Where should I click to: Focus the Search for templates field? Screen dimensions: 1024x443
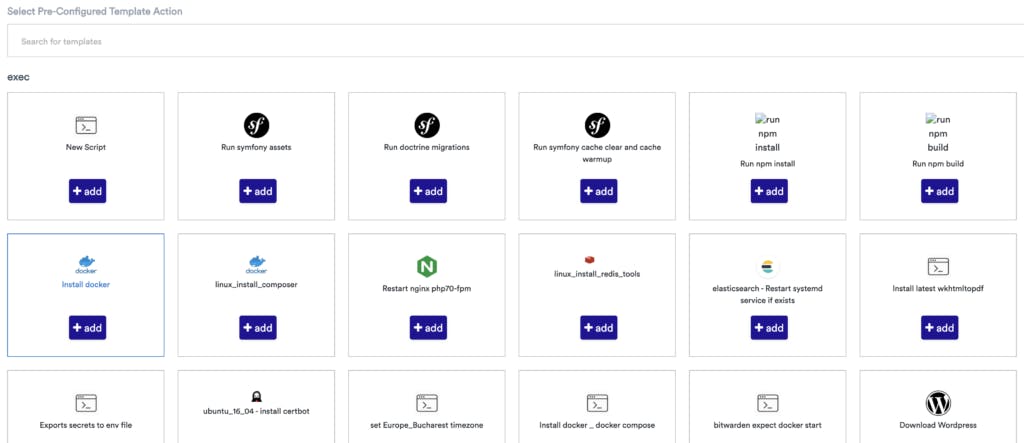coord(512,41)
